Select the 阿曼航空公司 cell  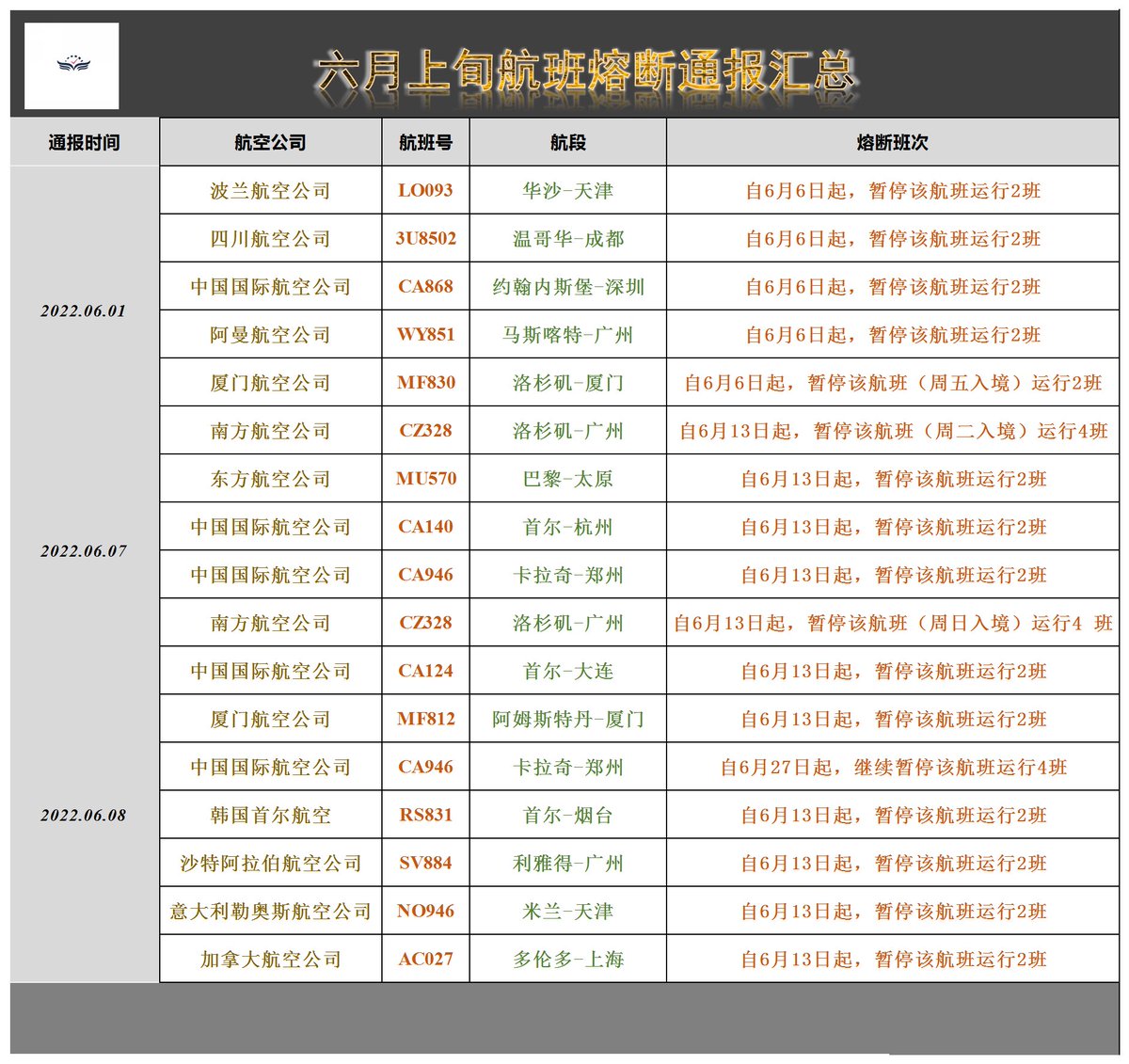tap(271, 335)
